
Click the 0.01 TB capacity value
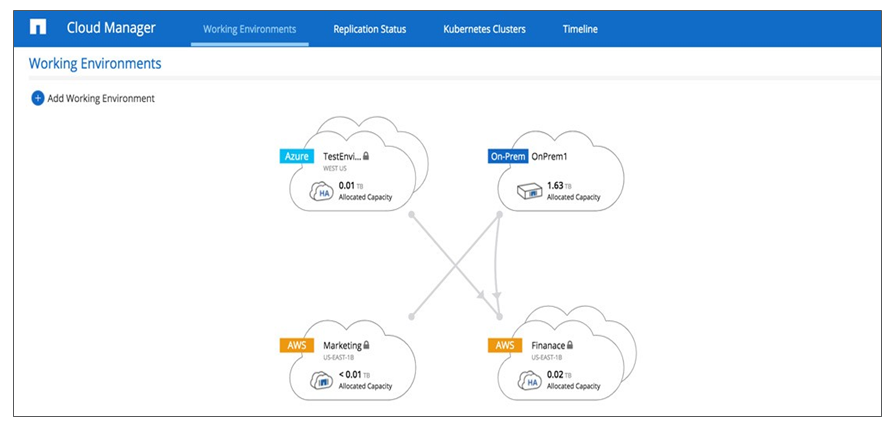[350, 186]
